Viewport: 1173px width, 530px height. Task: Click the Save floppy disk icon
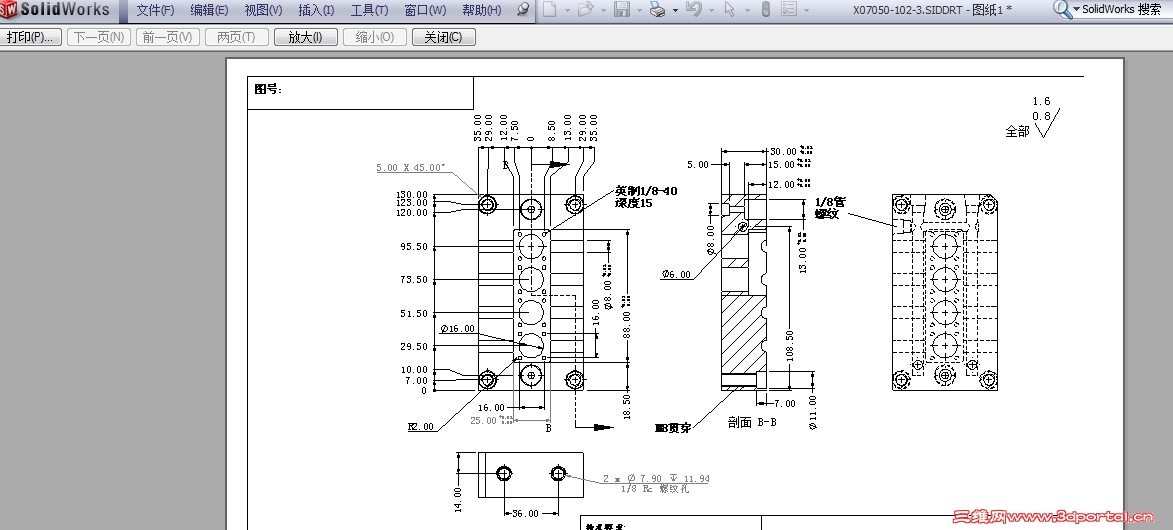click(622, 10)
